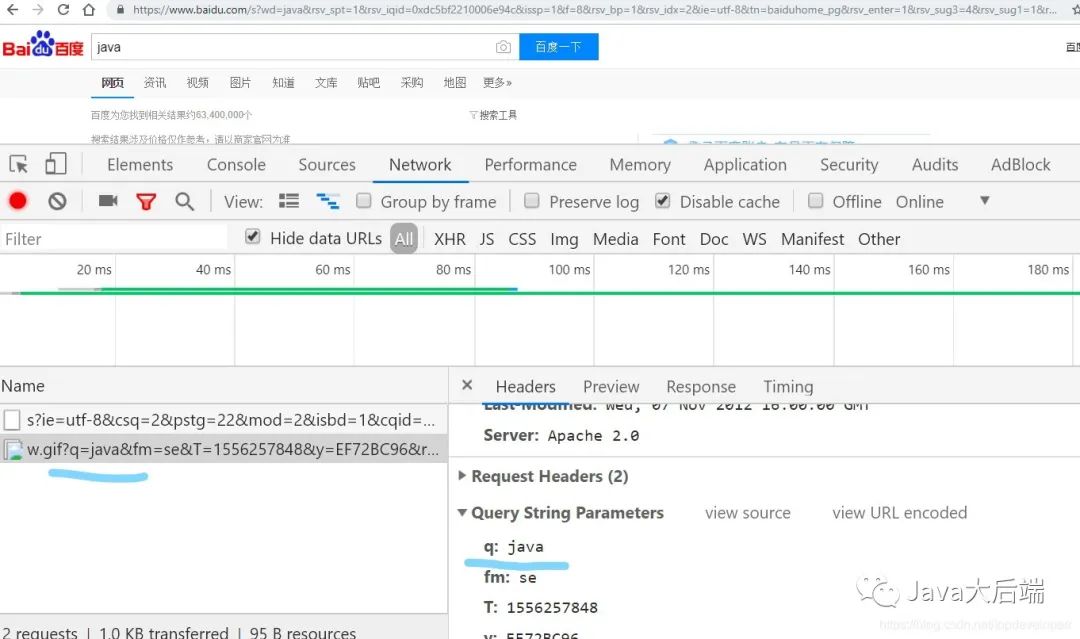
Task: Click view URL encoded link
Action: click(900, 513)
